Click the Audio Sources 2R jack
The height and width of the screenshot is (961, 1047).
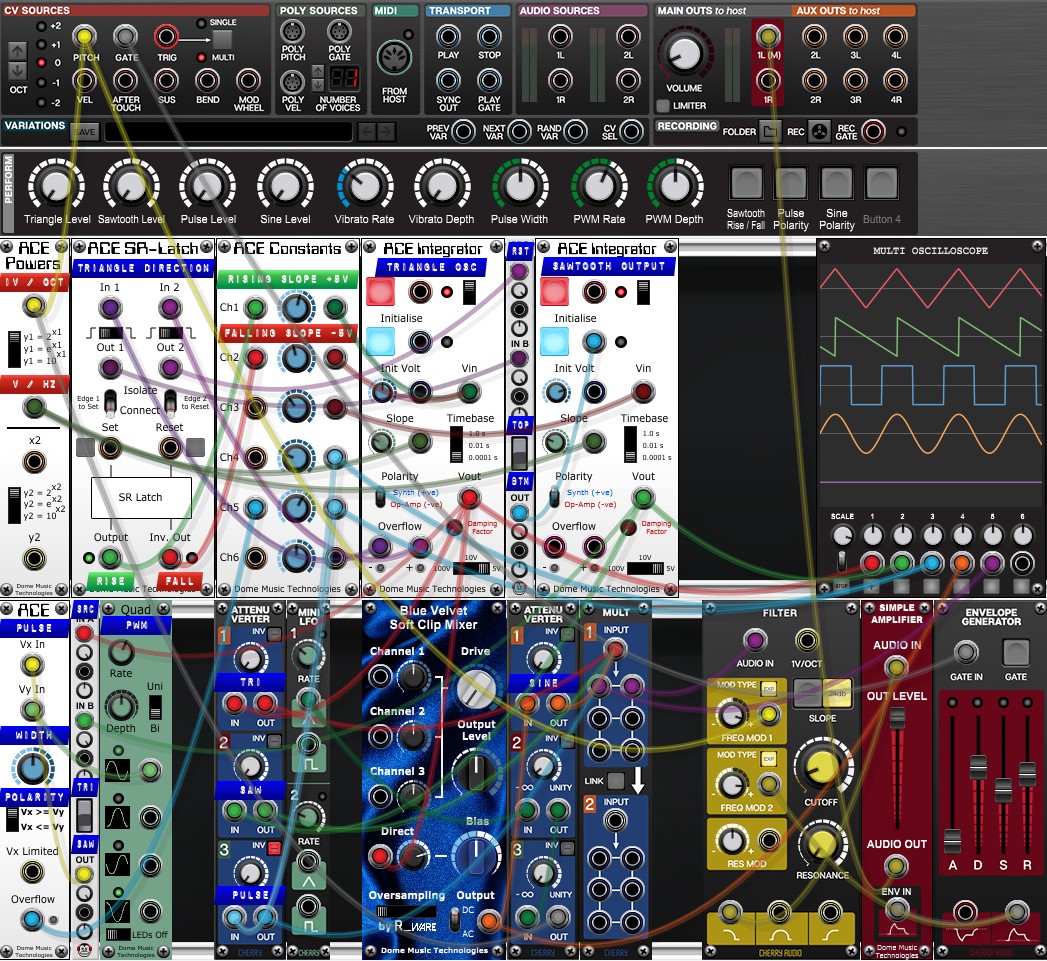click(628, 81)
